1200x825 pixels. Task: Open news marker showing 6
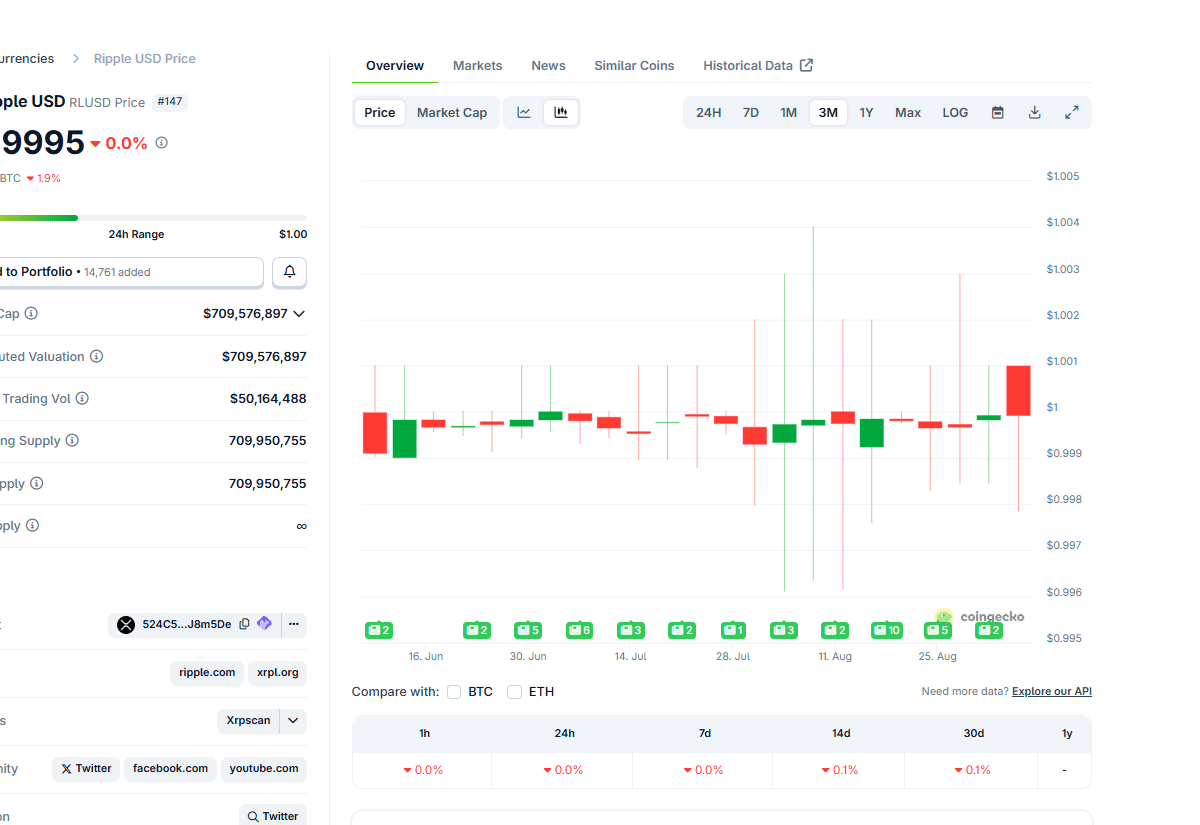(580, 630)
